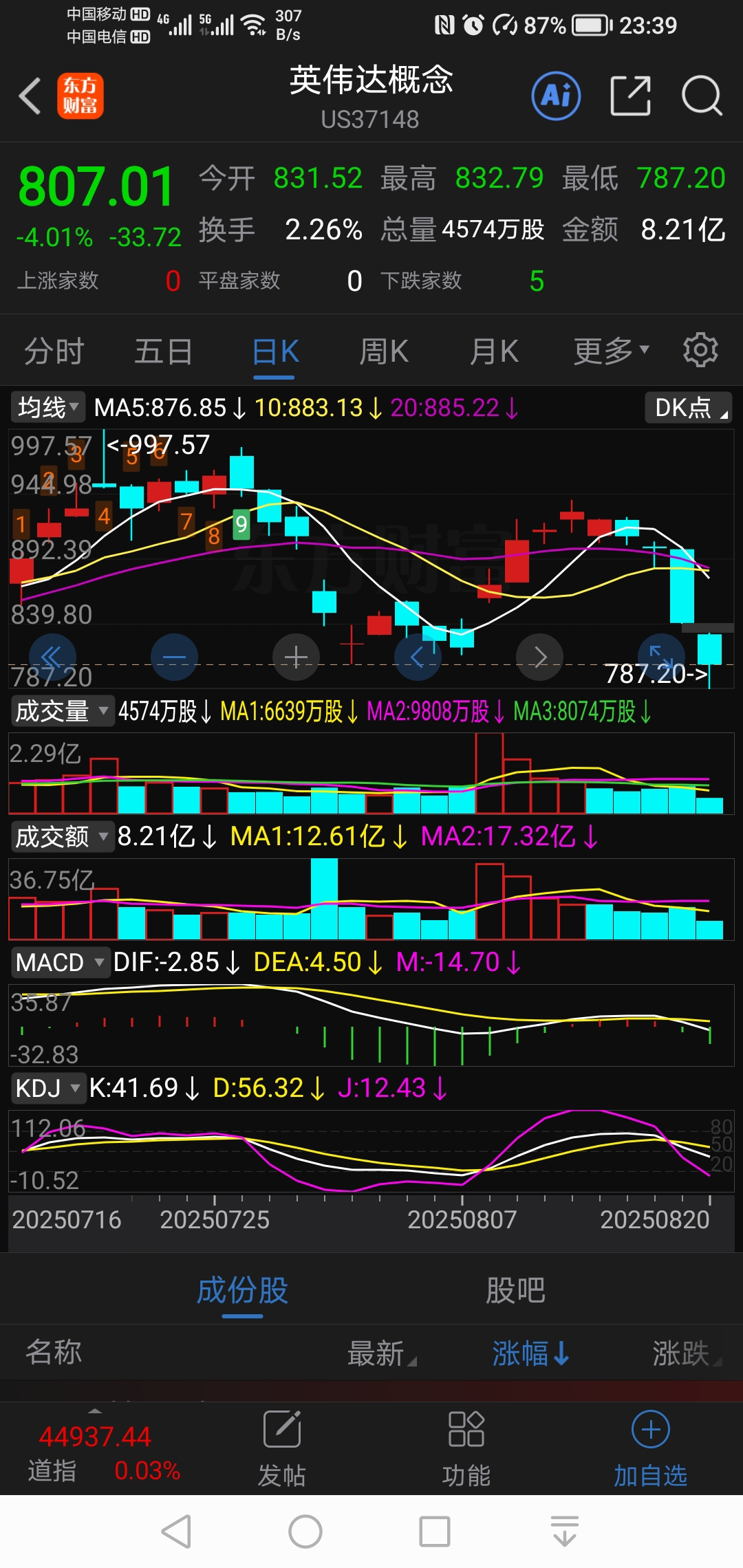Sort by 涨幅 column
The height and width of the screenshot is (1568, 743).
531,1353
